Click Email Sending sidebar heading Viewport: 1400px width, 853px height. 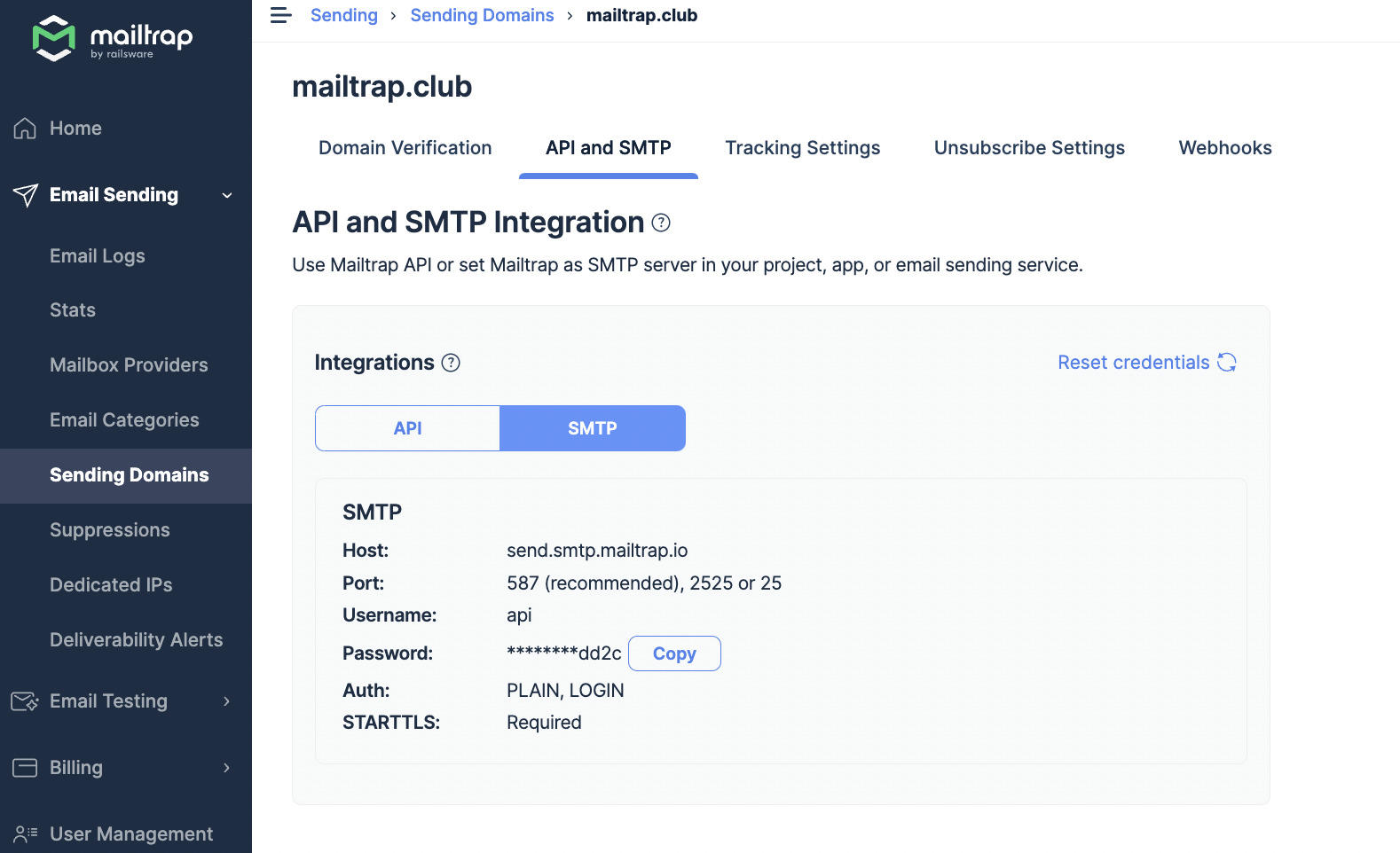point(114,195)
